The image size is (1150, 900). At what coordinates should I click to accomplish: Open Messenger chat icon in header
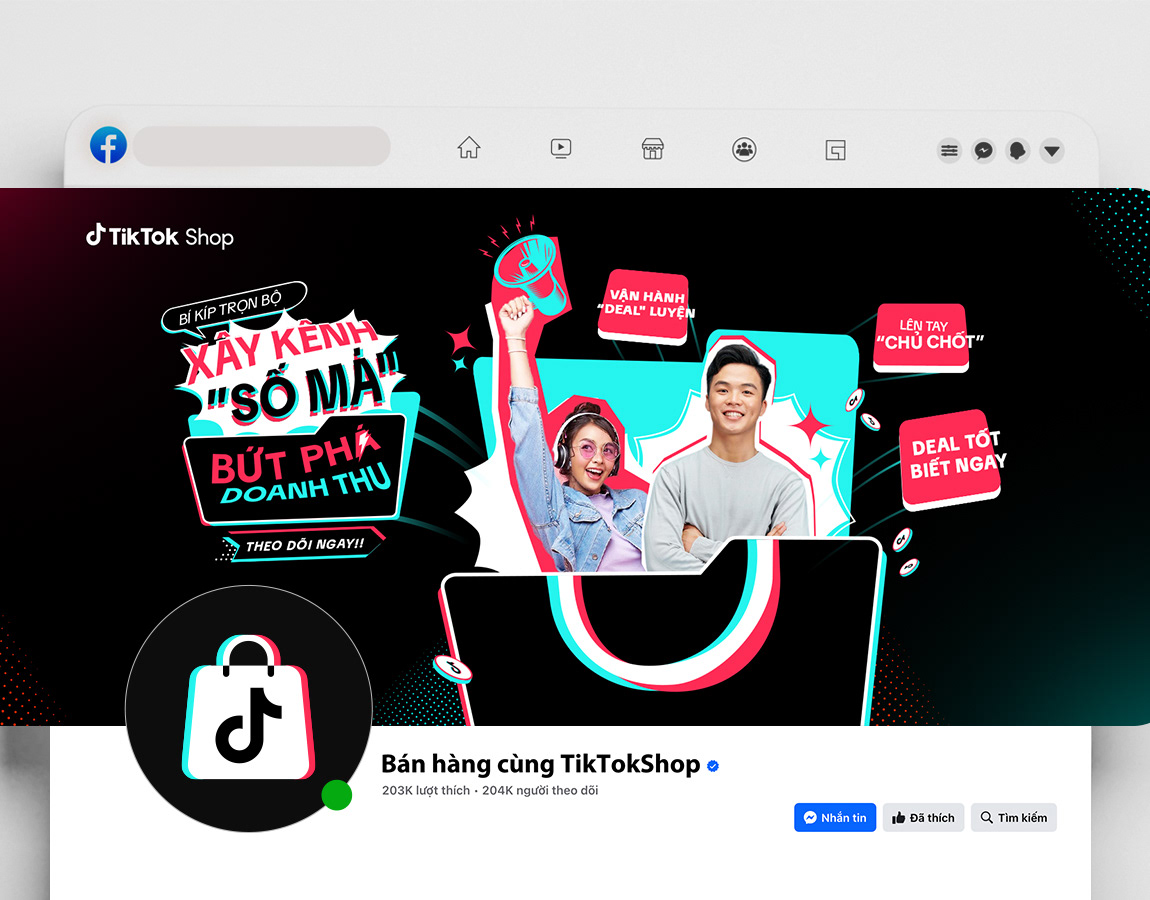[x=984, y=151]
